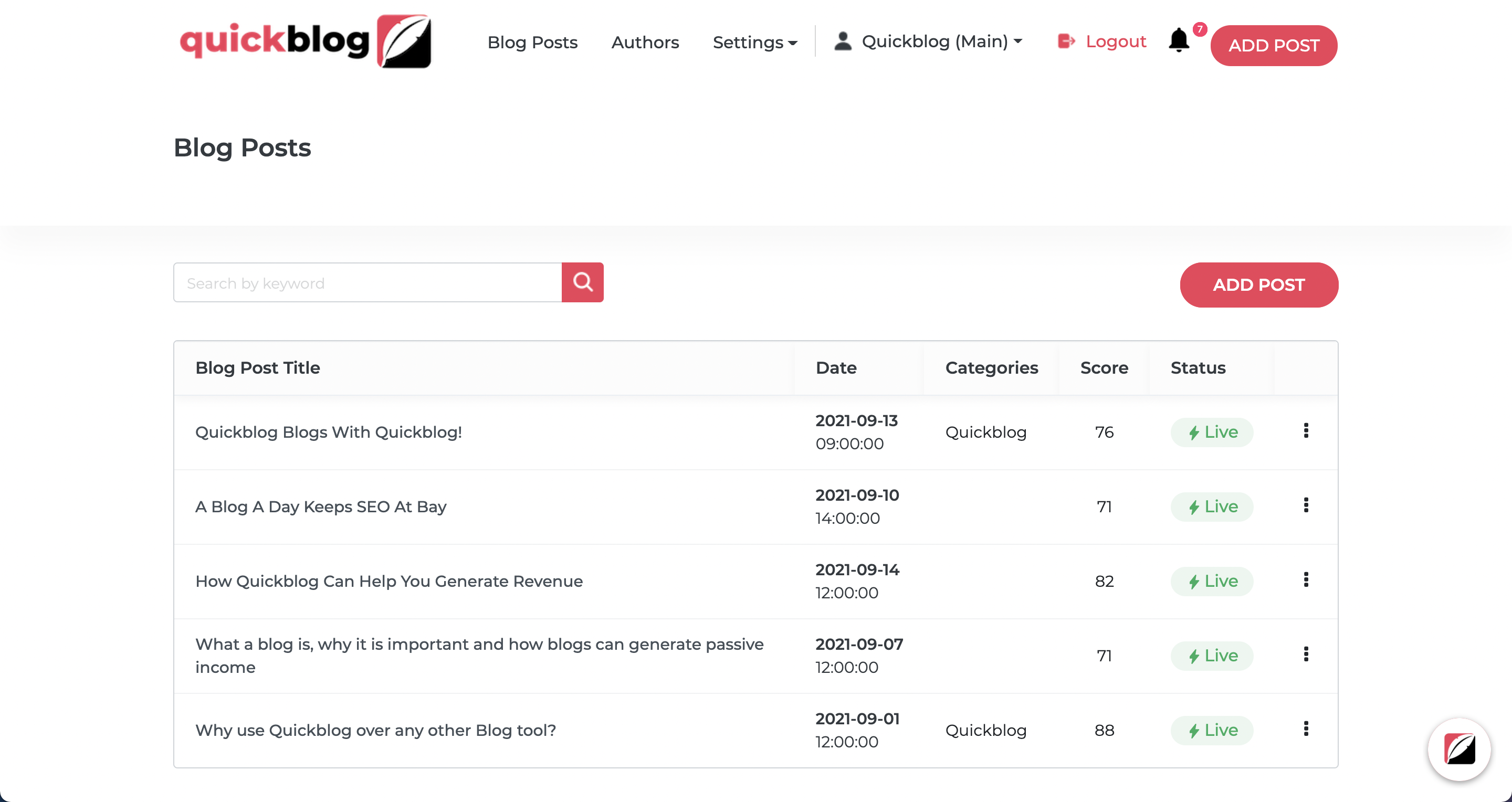Image resolution: width=1512 pixels, height=802 pixels.
Task: Open the floating Quickblog quill widget
Action: coord(1459,748)
